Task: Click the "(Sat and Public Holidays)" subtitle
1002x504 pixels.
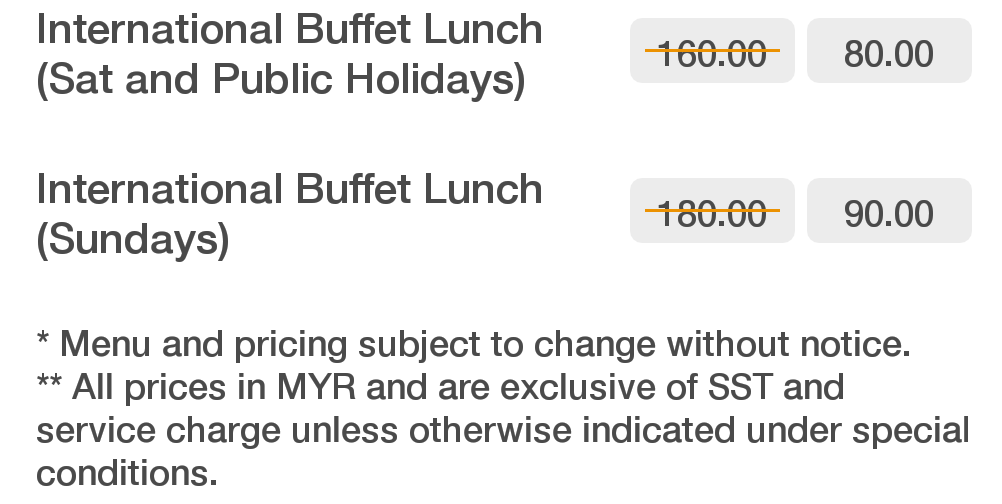Action: [280, 80]
